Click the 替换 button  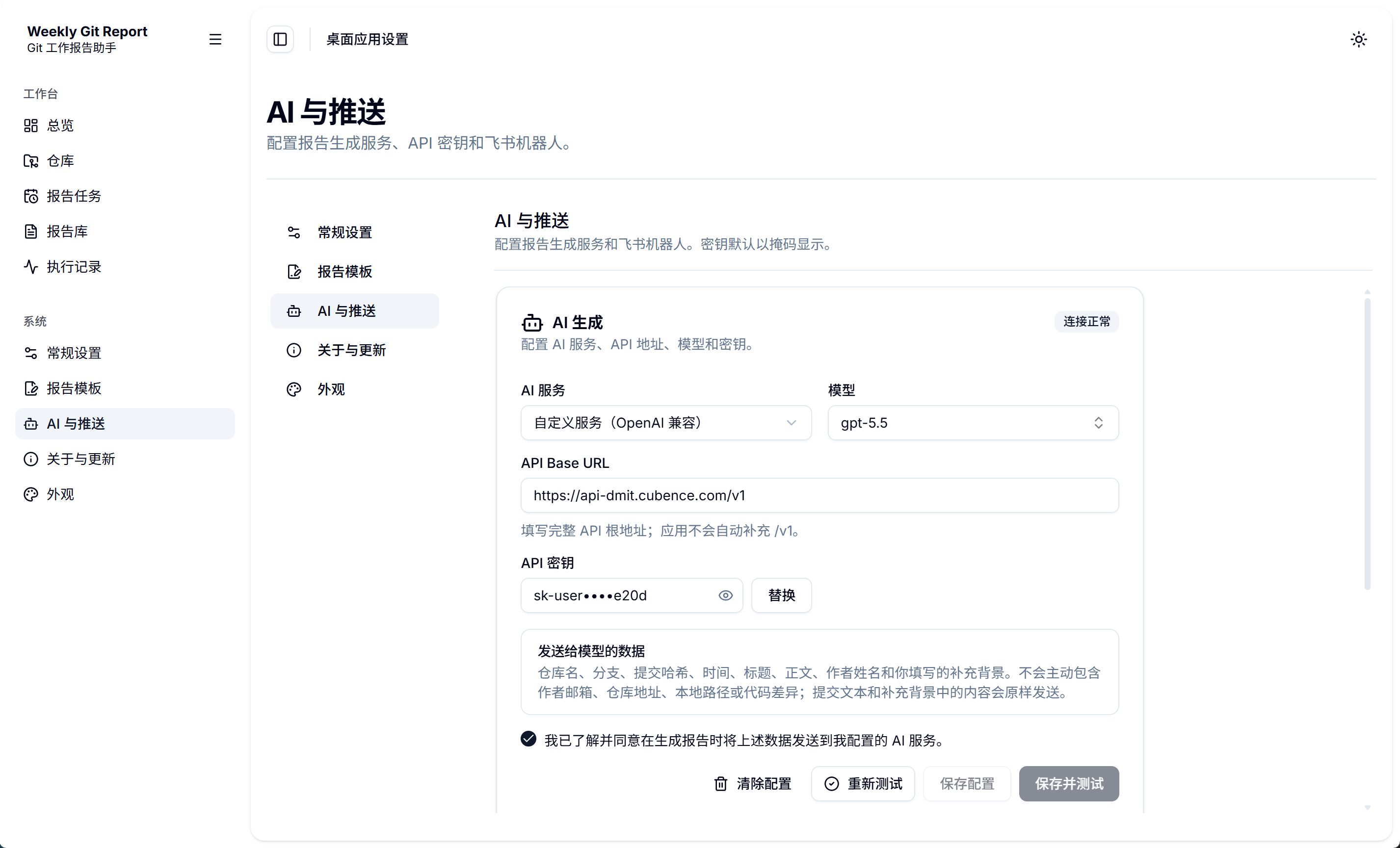pos(781,595)
